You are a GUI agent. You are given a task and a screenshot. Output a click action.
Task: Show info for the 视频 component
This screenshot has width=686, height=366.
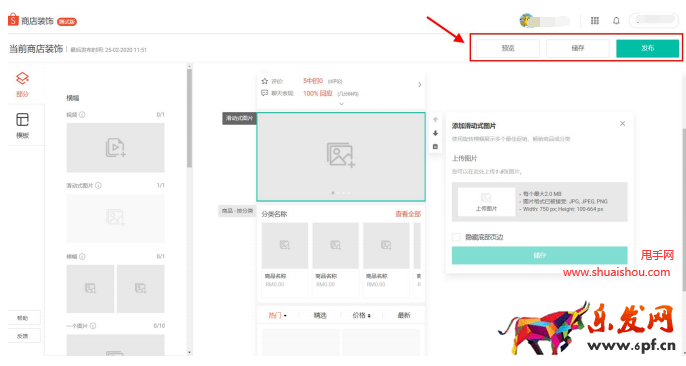click(x=82, y=115)
